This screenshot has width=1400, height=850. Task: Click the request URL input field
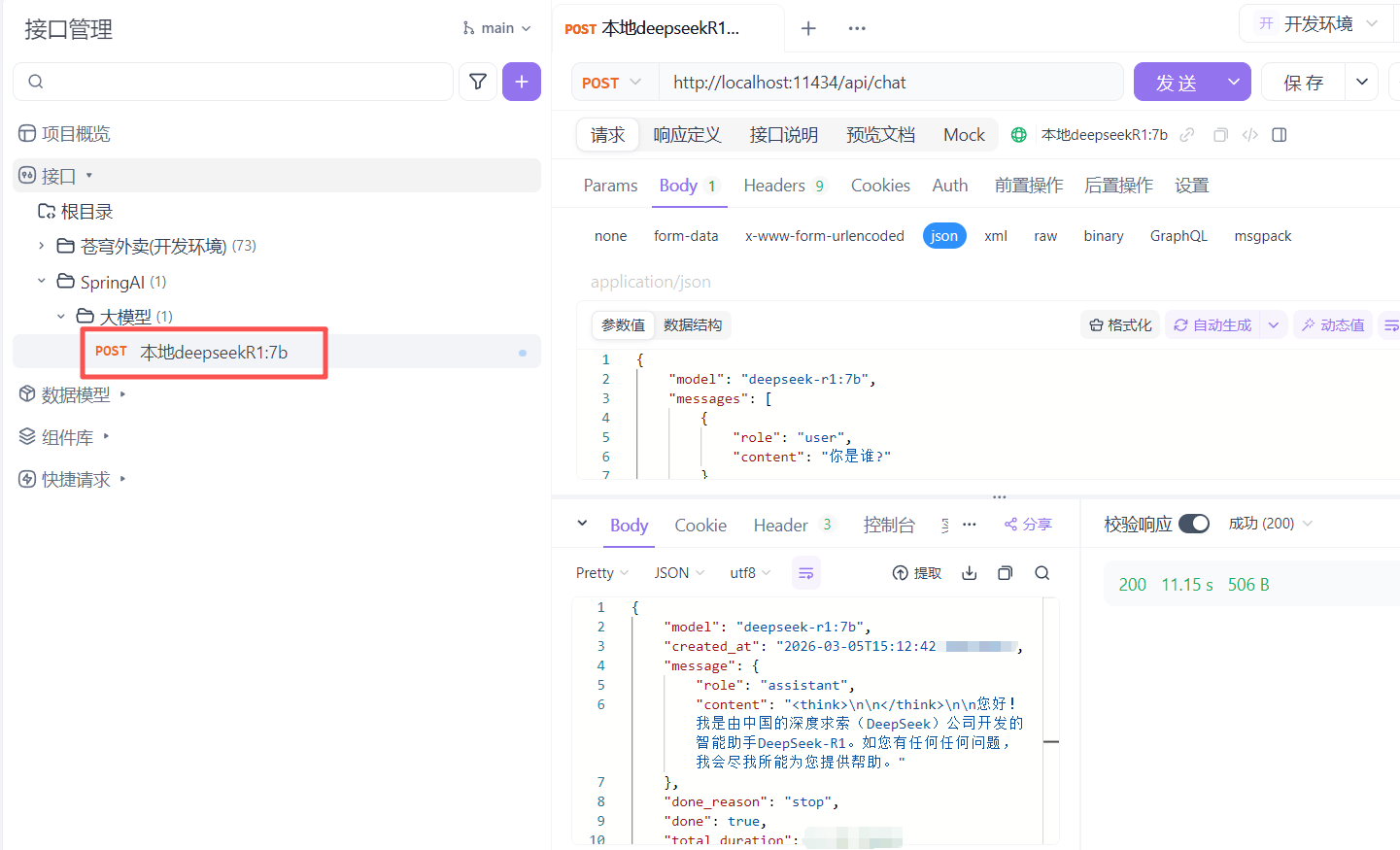tap(891, 83)
